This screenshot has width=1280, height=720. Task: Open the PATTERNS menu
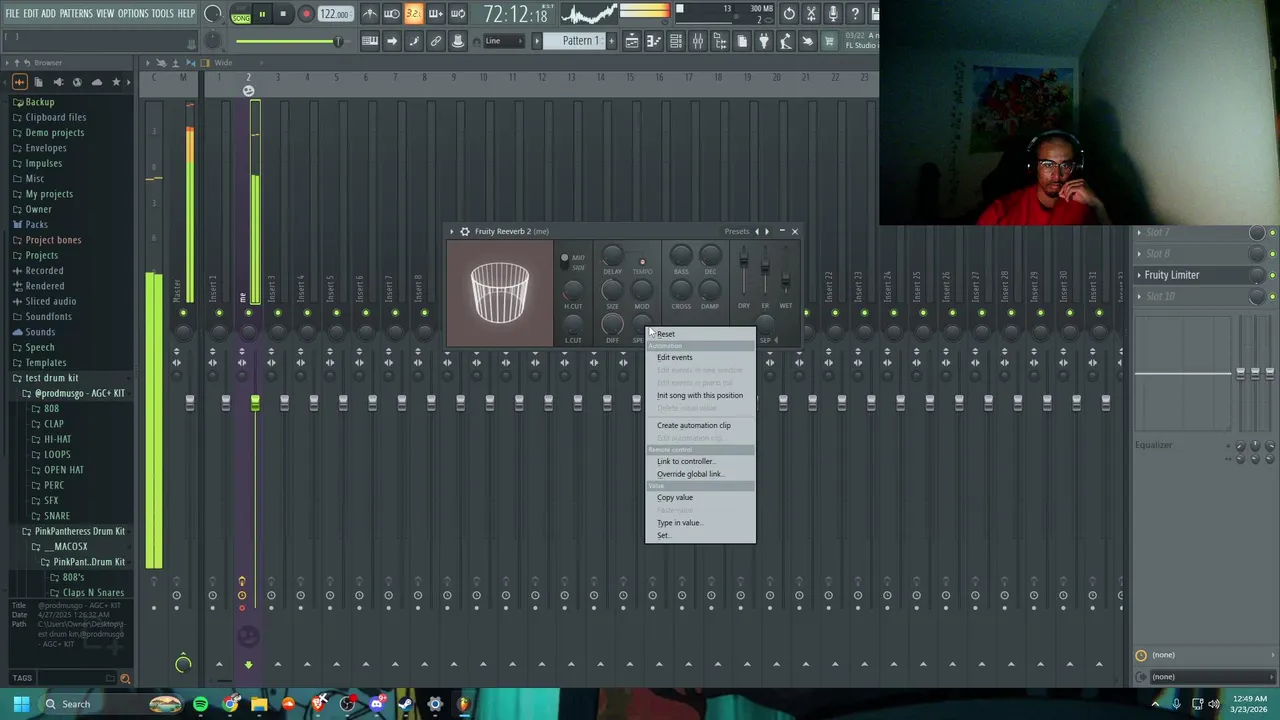[76, 14]
